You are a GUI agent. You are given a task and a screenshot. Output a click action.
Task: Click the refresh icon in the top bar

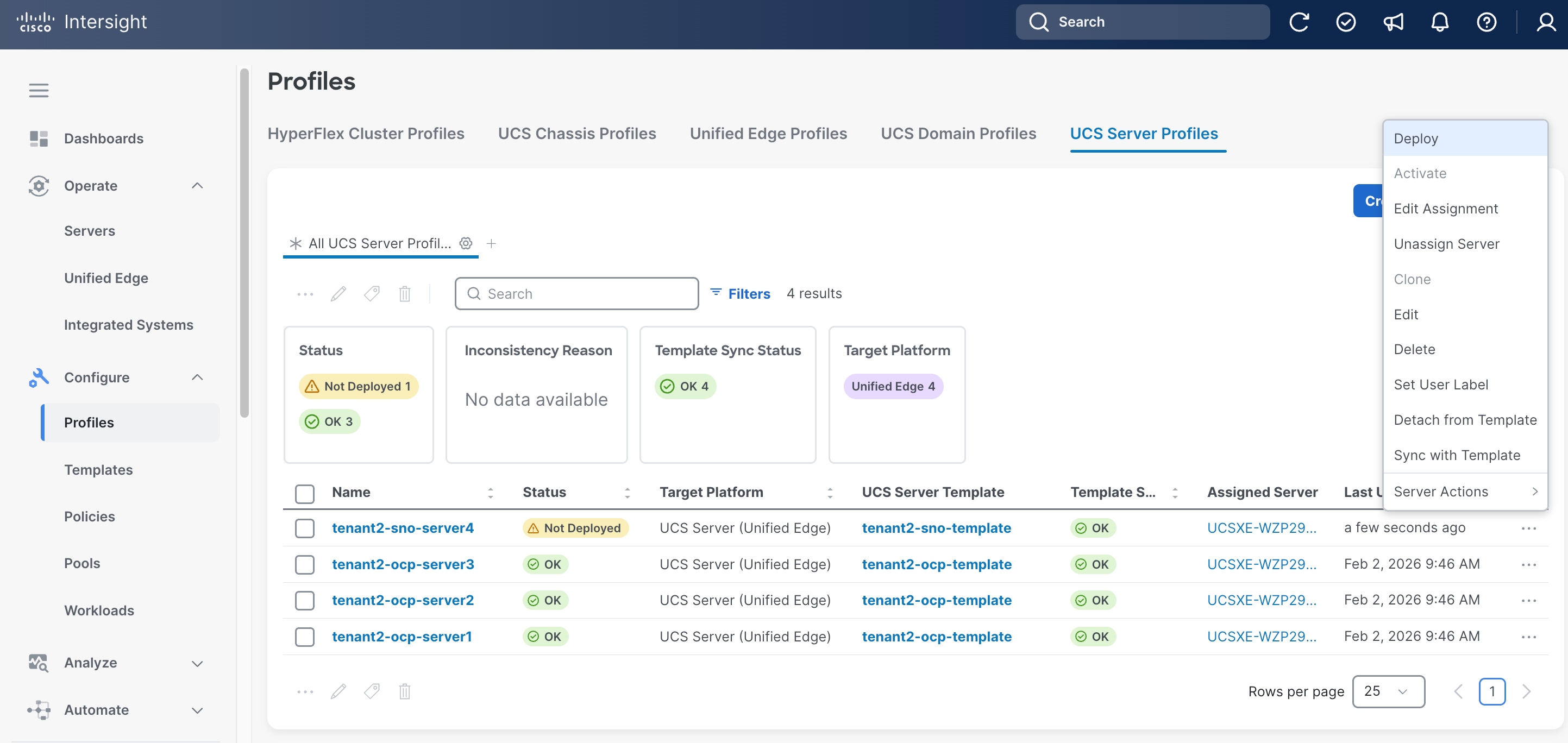point(1299,22)
